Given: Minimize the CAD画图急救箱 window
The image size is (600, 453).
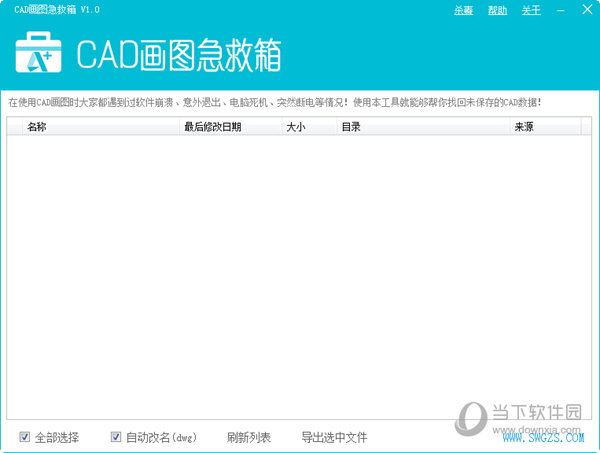Looking at the screenshot, I should click(x=561, y=10).
